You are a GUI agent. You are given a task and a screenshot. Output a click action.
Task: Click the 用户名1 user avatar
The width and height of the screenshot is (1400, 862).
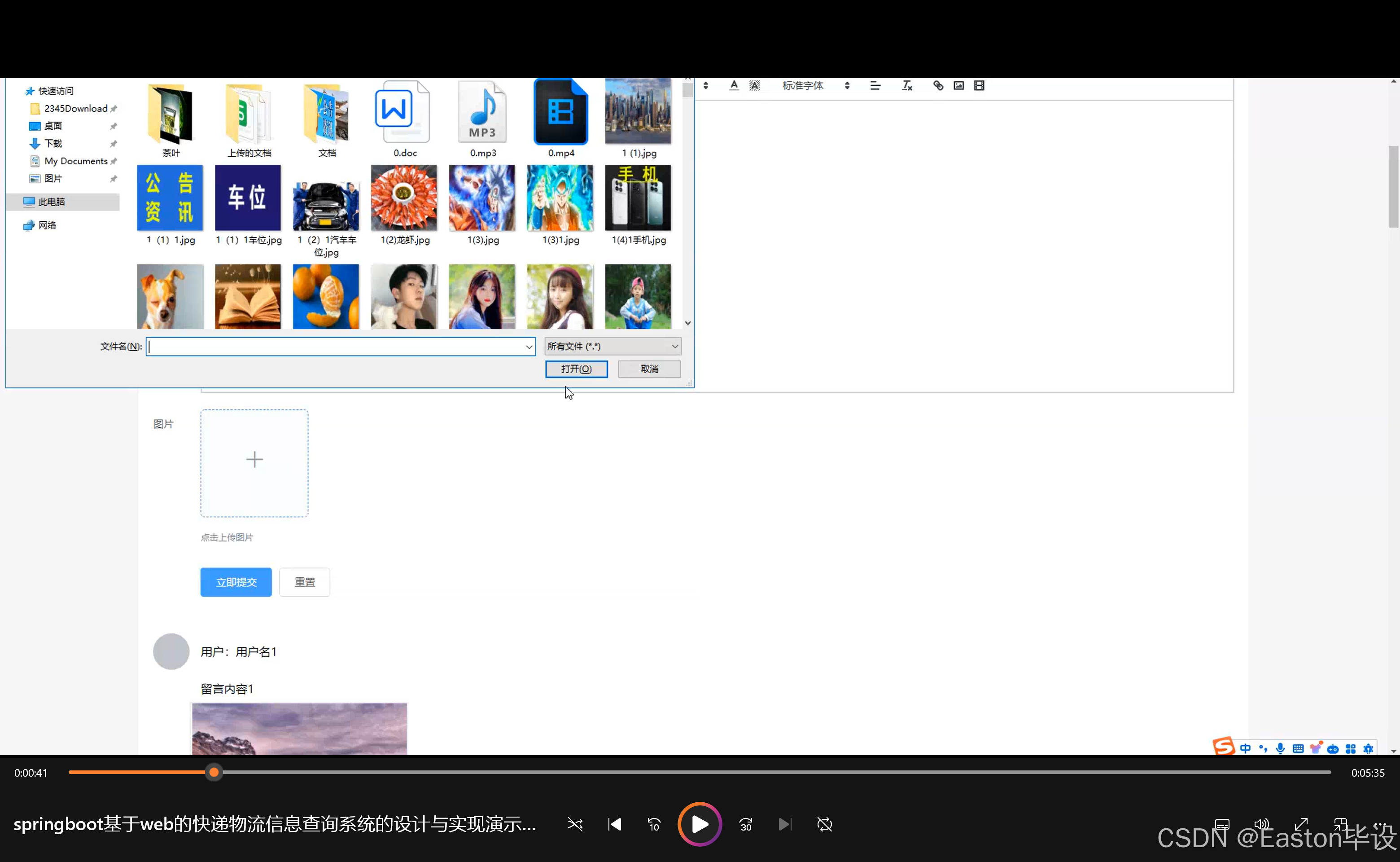tap(171, 651)
